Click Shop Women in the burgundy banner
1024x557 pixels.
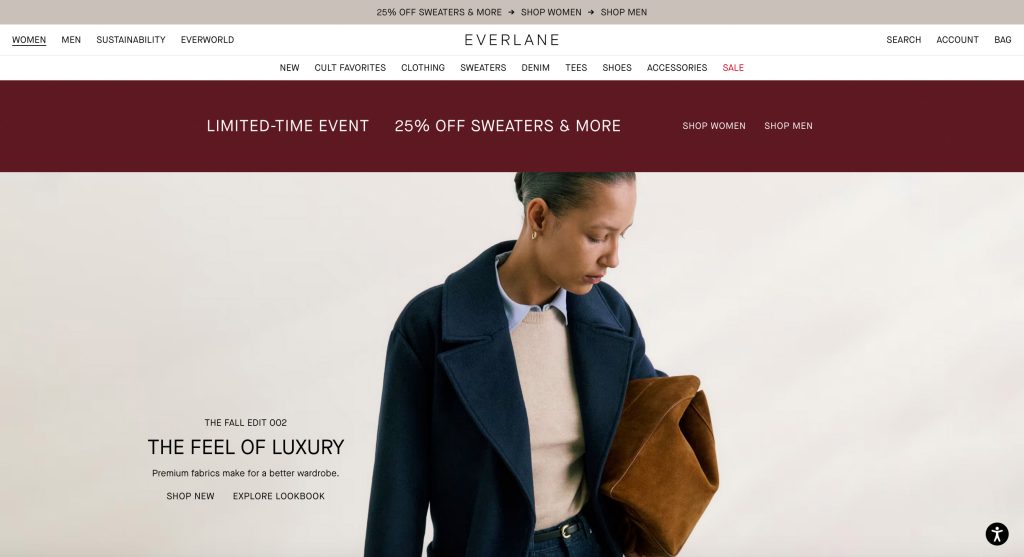[x=714, y=126]
